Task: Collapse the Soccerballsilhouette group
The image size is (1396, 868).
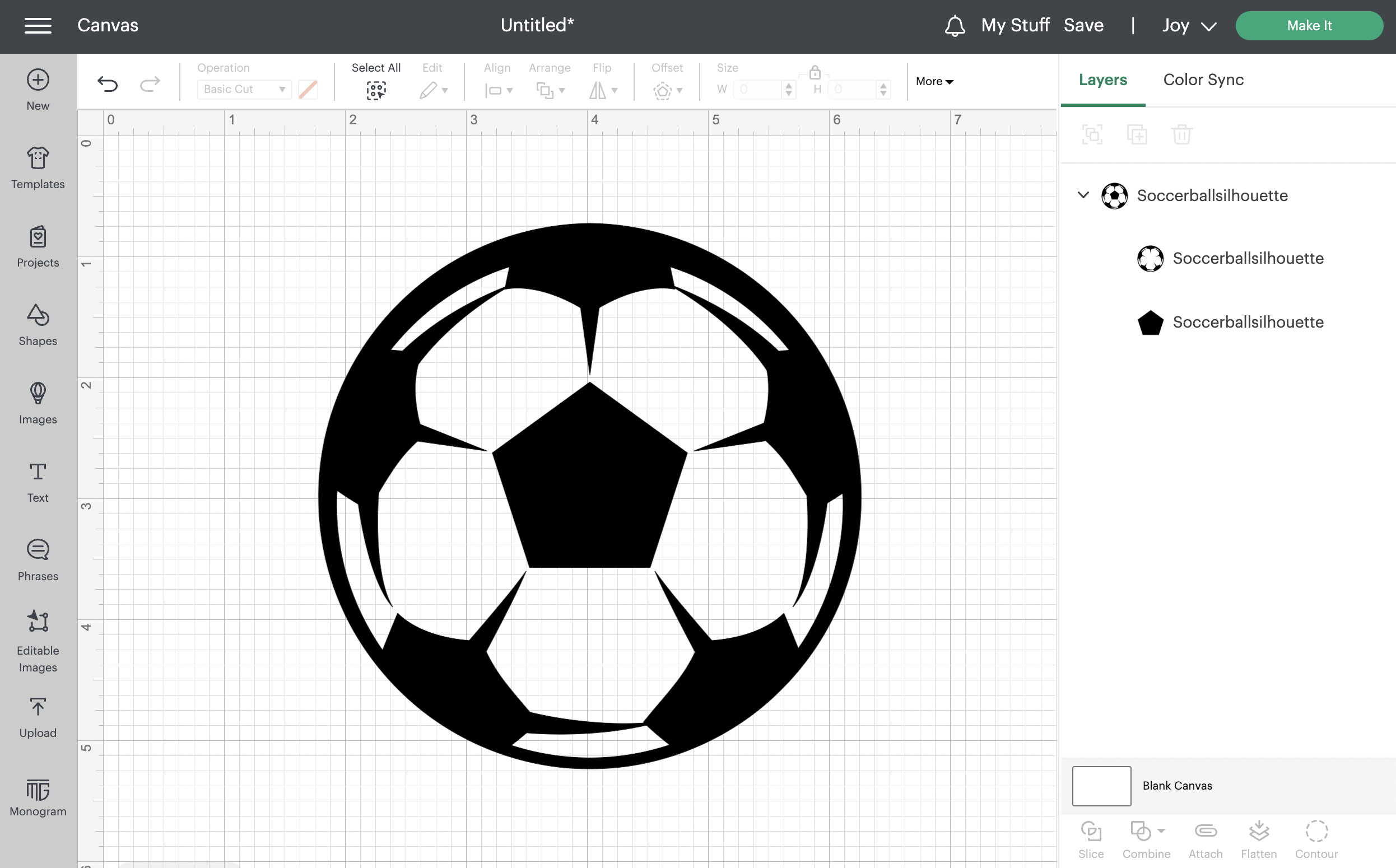Action: coord(1083,195)
